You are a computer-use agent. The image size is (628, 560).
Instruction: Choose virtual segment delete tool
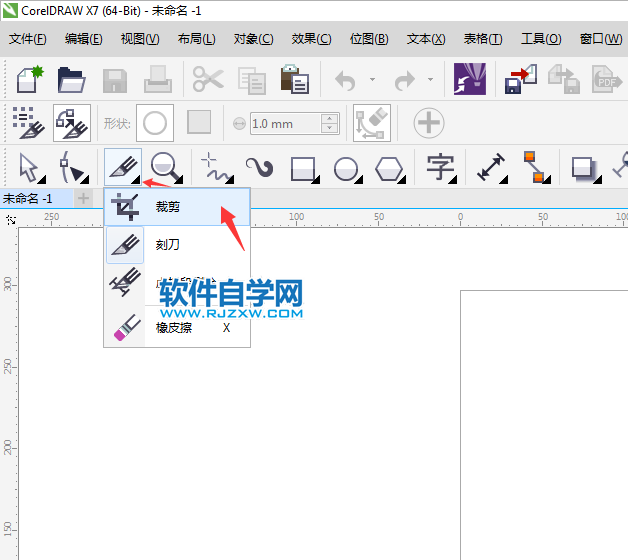[177, 283]
